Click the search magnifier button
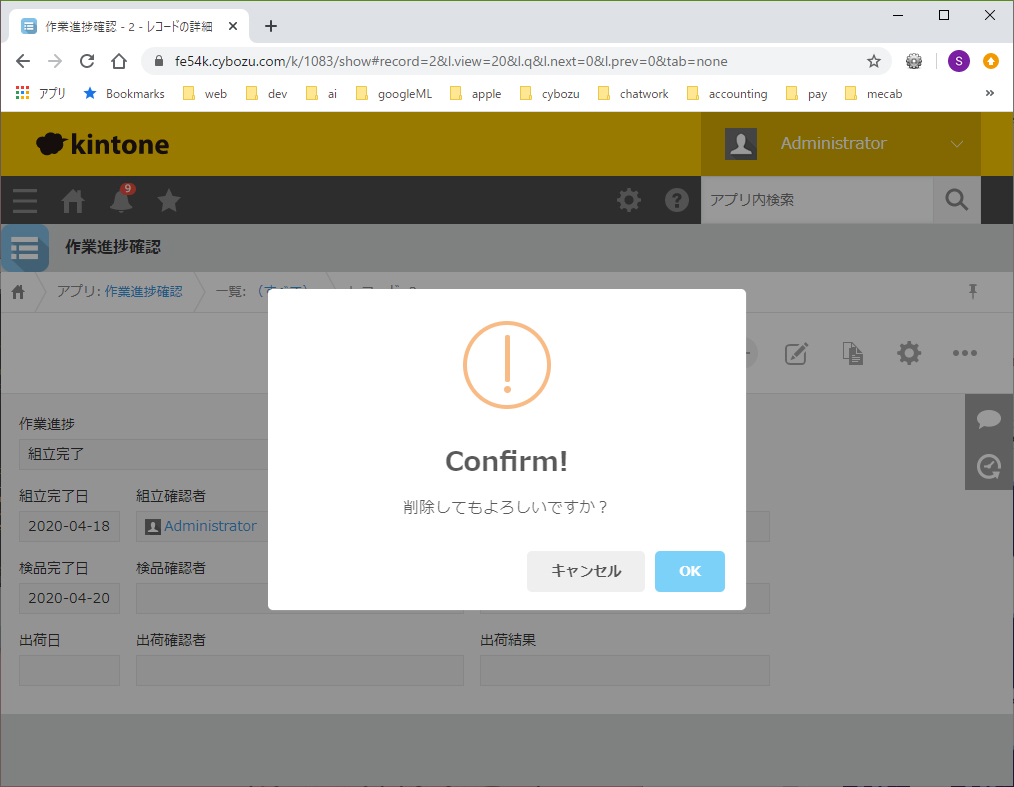Viewport: 1014px width, 787px height. tap(956, 201)
